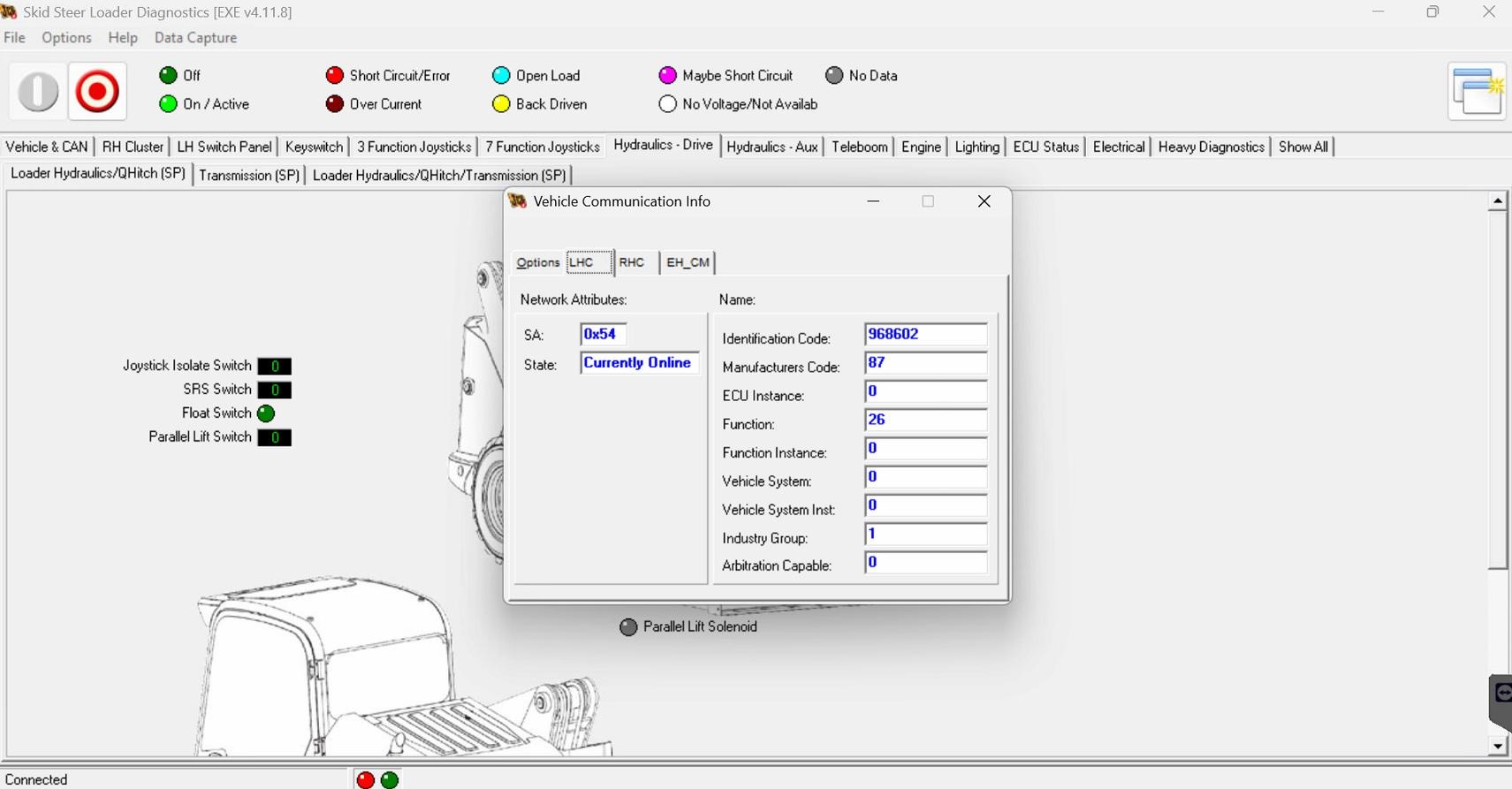
Task: Switch to the ECU Status tab
Action: click(x=1046, y=147)
